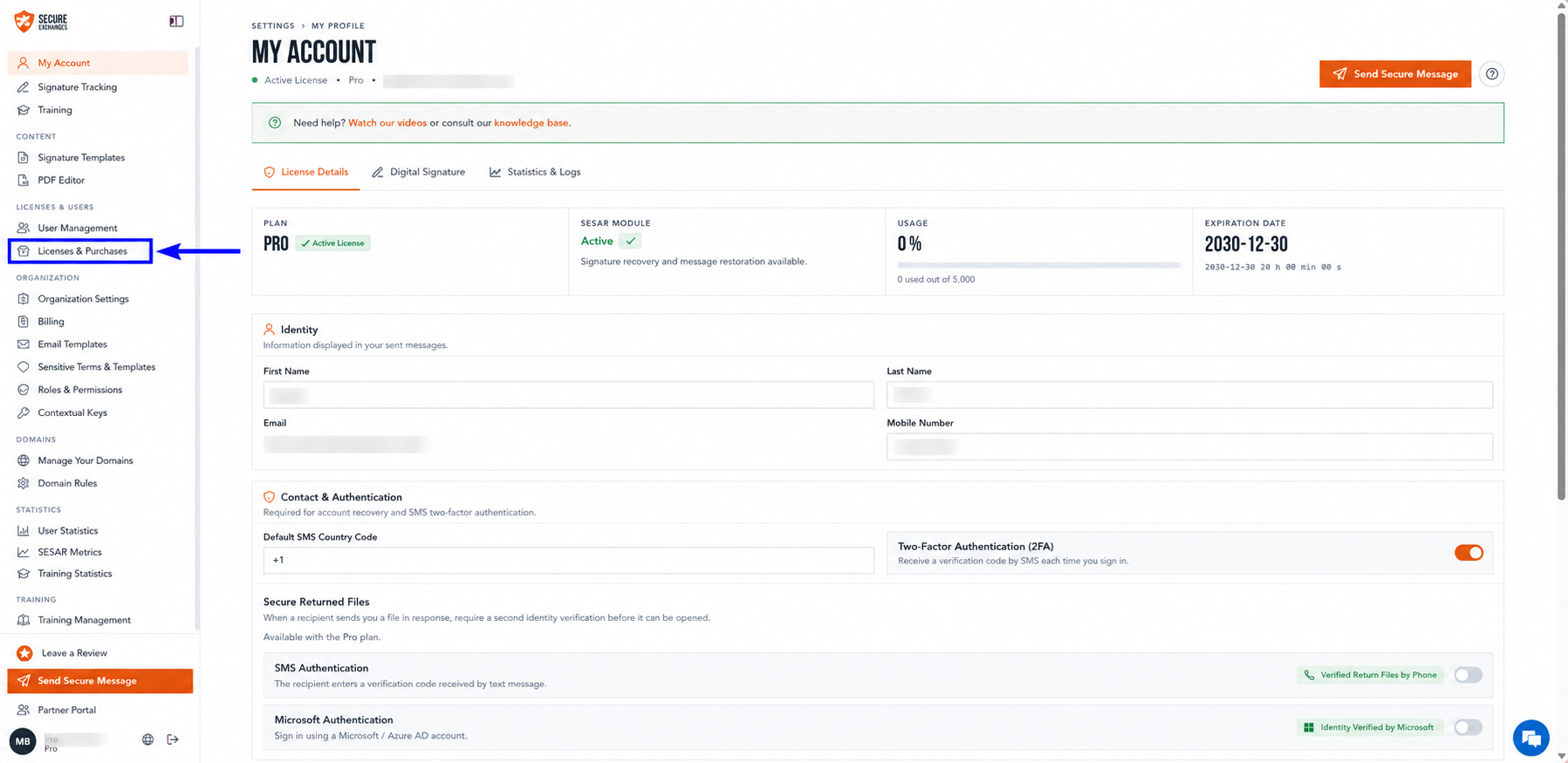This screenshot has width=1568, height=763.
Task: Click the Leave a Review link
Action: [x=74, y=653]
